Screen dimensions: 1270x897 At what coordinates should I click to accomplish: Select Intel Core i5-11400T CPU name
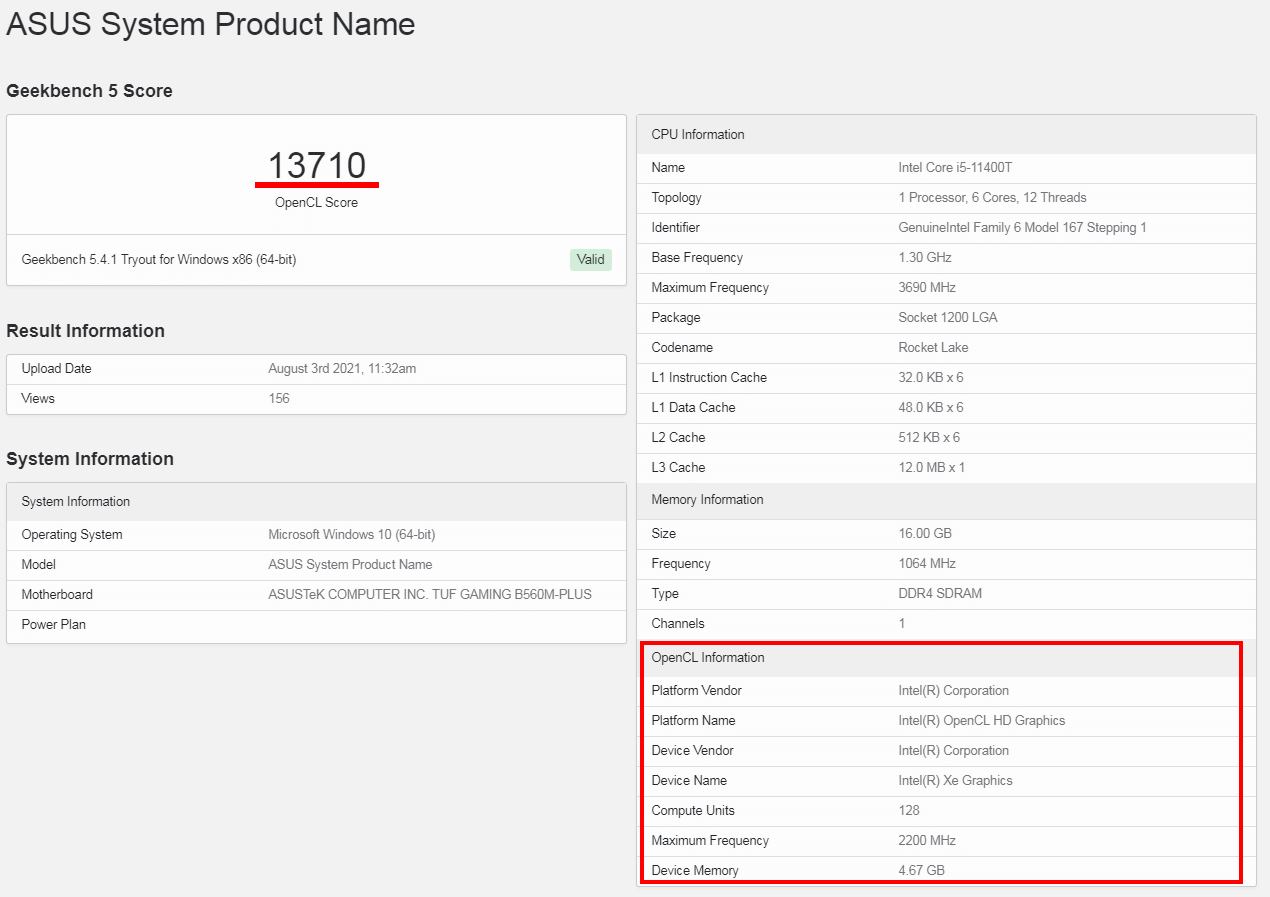click(x=955, y=167)
